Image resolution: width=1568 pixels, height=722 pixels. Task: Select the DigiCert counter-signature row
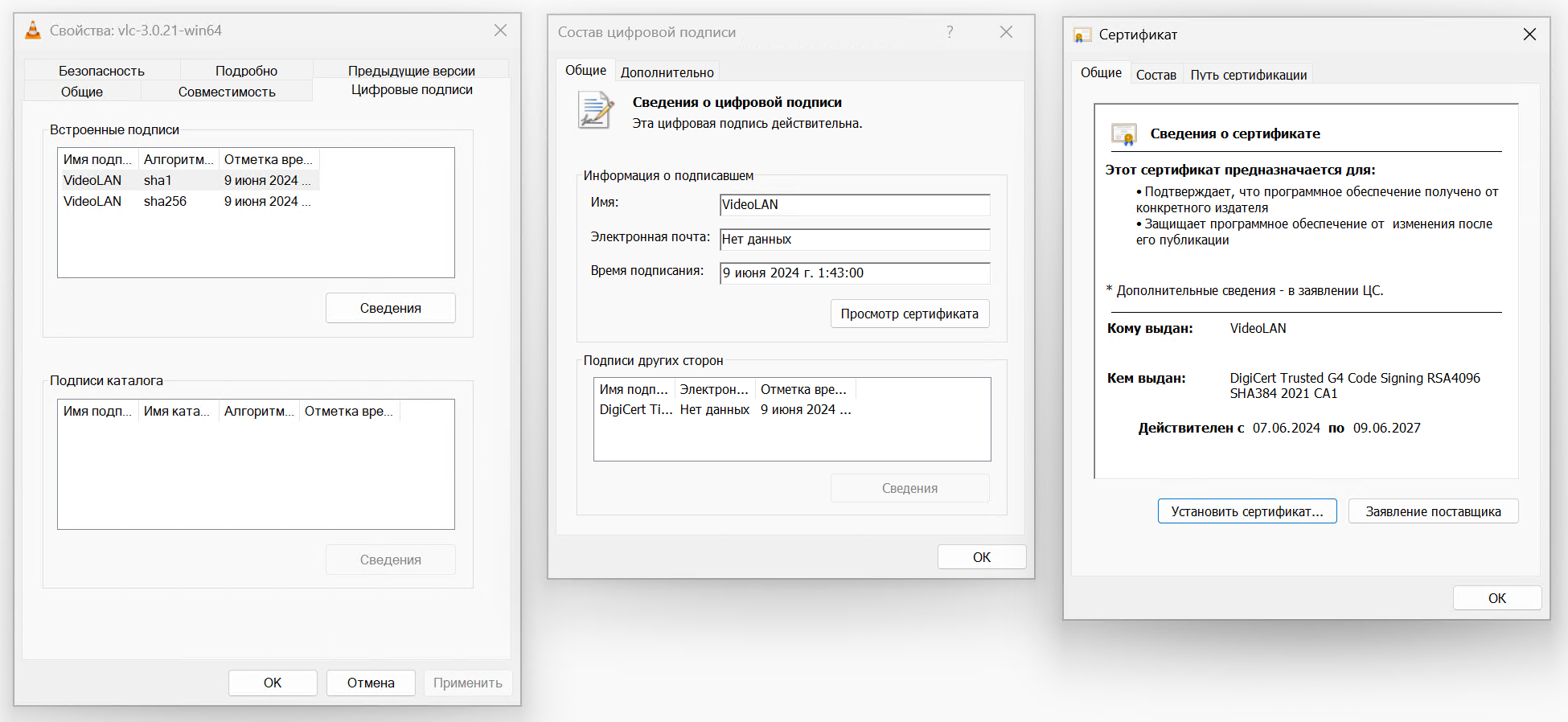[x=725, y=409]
